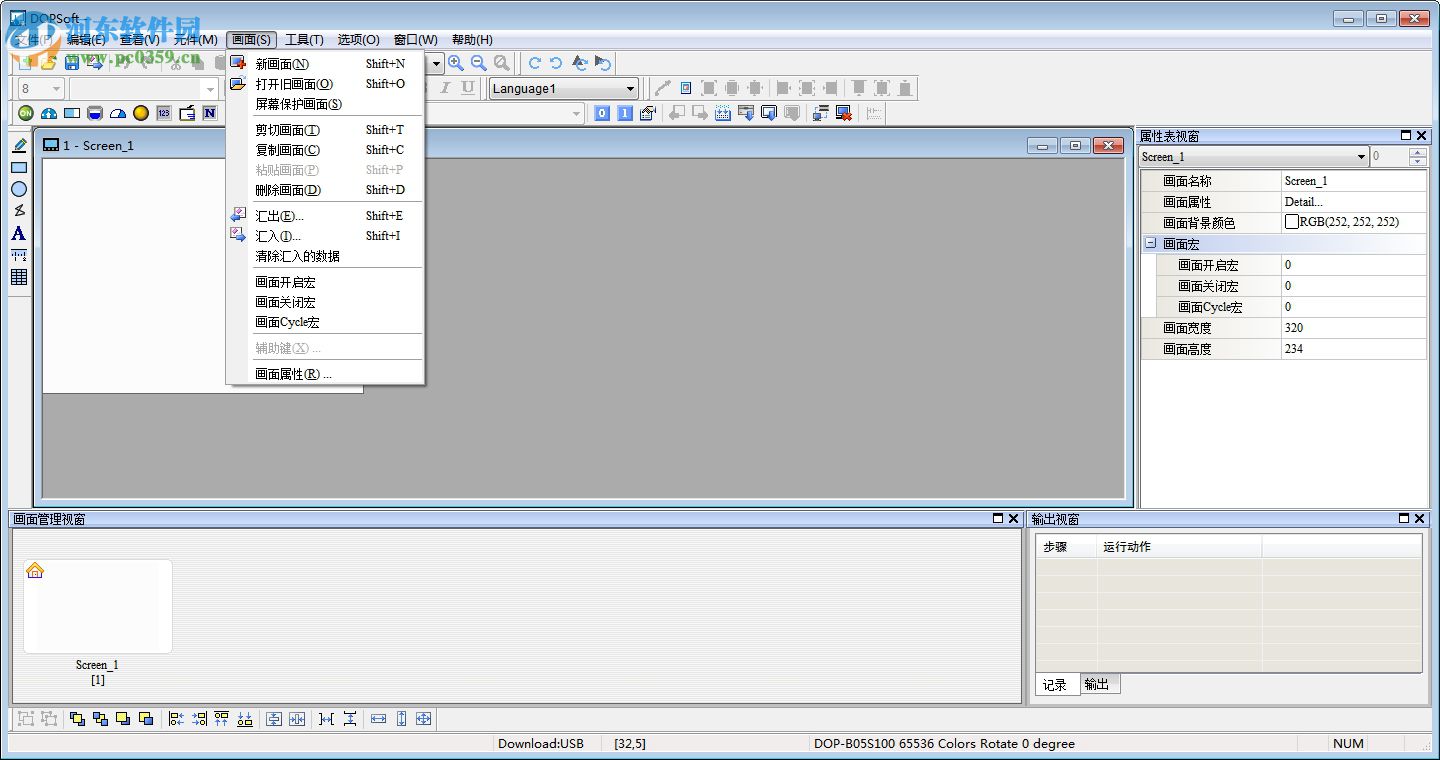The height and width of the screenshot is (760, 1440).
Task: Click the pipe tank element icon
Action: point(95,113)
